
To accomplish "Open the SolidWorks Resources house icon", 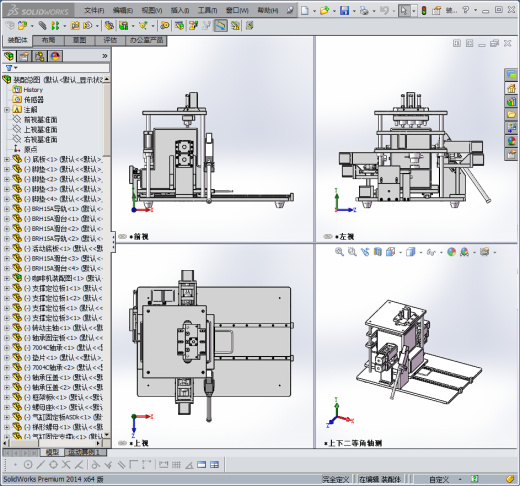I will pos(511,88).
